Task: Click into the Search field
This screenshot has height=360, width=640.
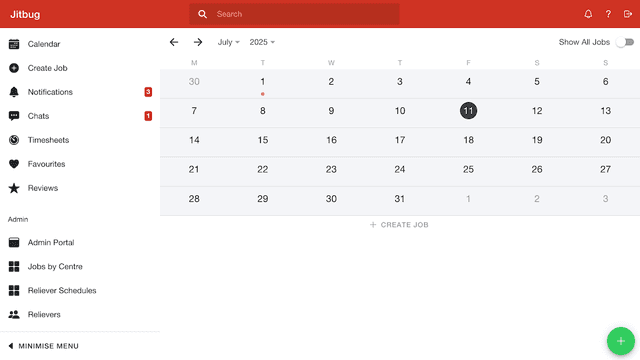Action: tap(294, 14)
